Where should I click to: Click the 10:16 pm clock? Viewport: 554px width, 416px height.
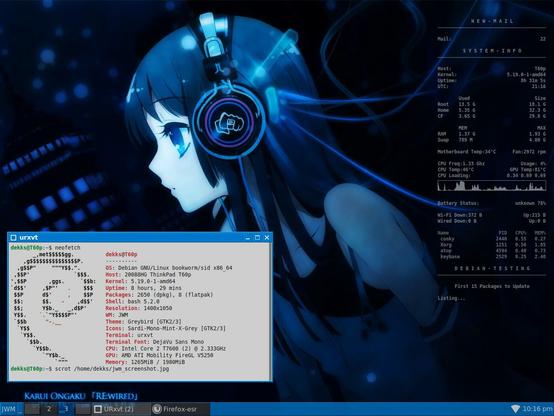(538, 409)
